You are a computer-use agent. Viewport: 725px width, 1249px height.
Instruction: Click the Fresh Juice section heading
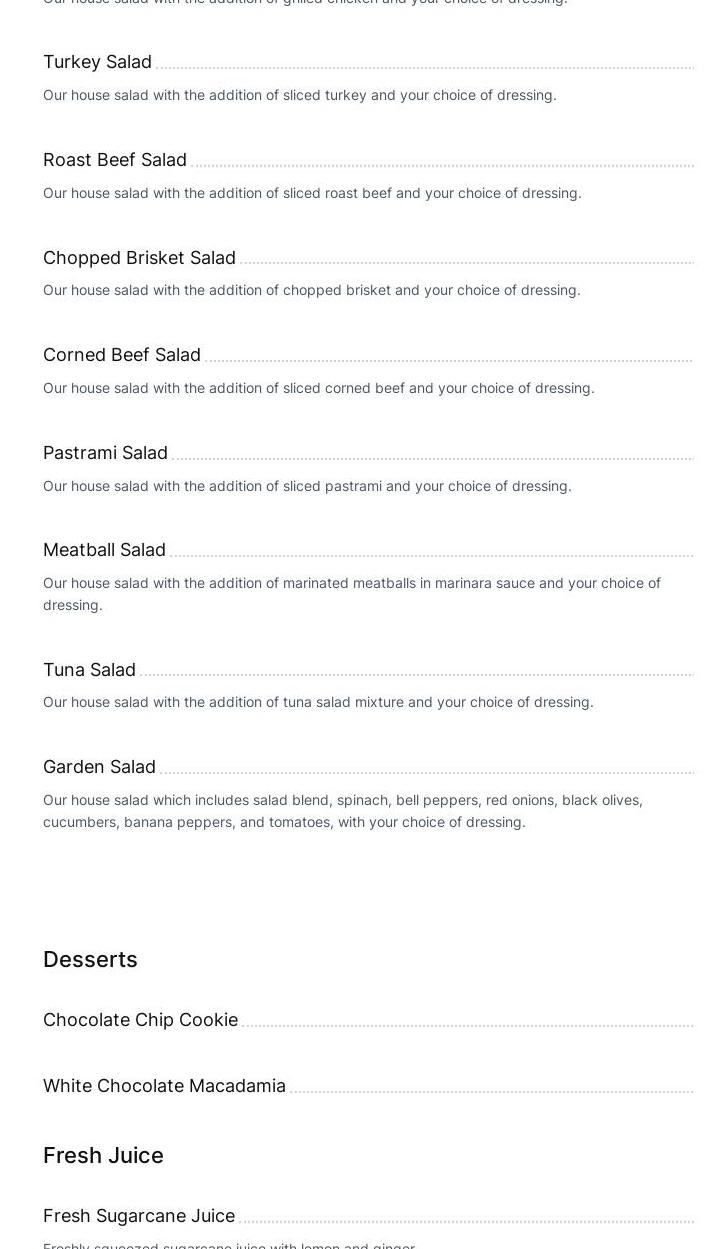(103, 1156)
